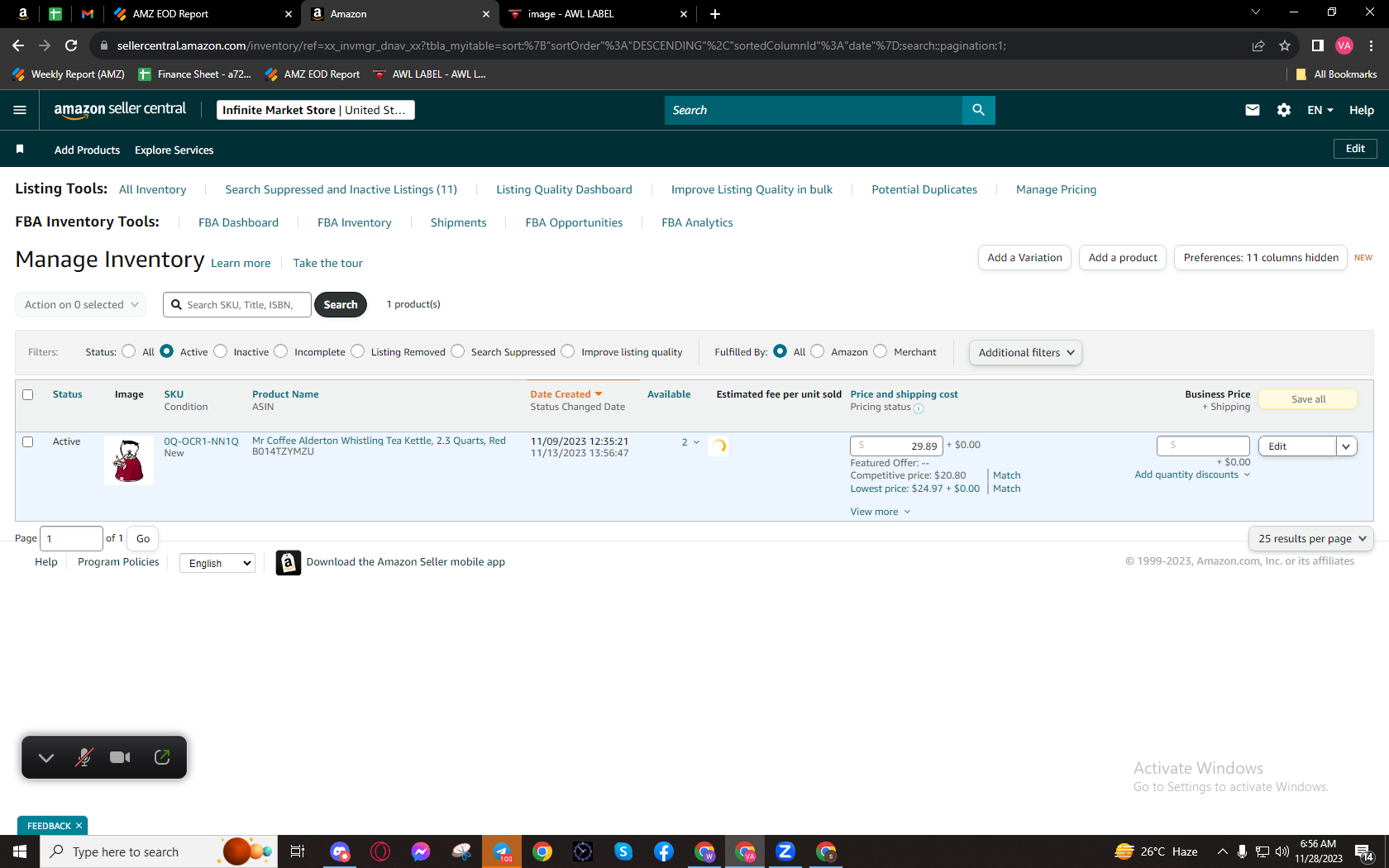
Task: Open the Mr Coffee Tea Kettle product link
Action: coord(379,441)
